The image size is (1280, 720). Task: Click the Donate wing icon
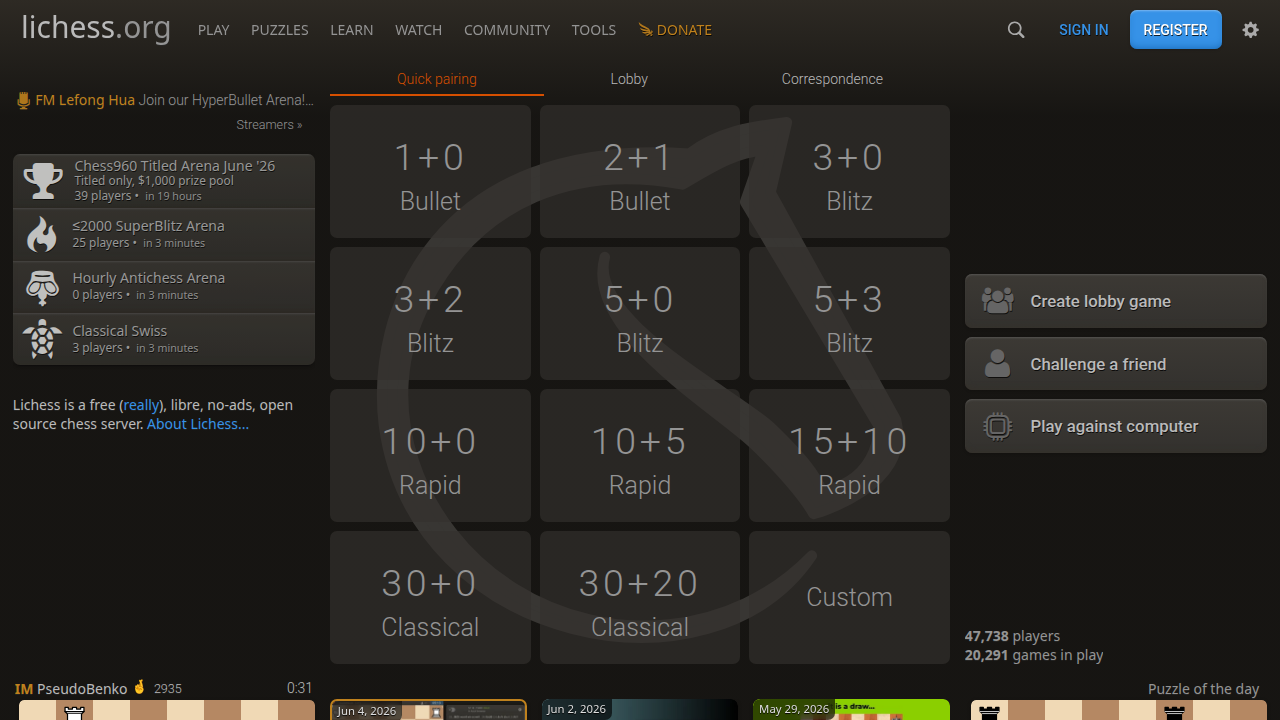coord(645,30)
